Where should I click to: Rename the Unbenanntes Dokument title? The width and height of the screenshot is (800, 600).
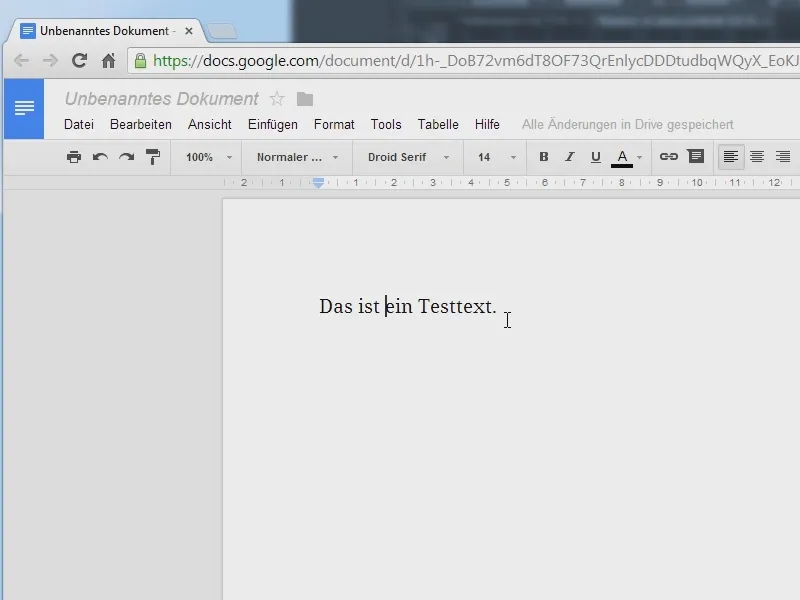click(162, 98)
